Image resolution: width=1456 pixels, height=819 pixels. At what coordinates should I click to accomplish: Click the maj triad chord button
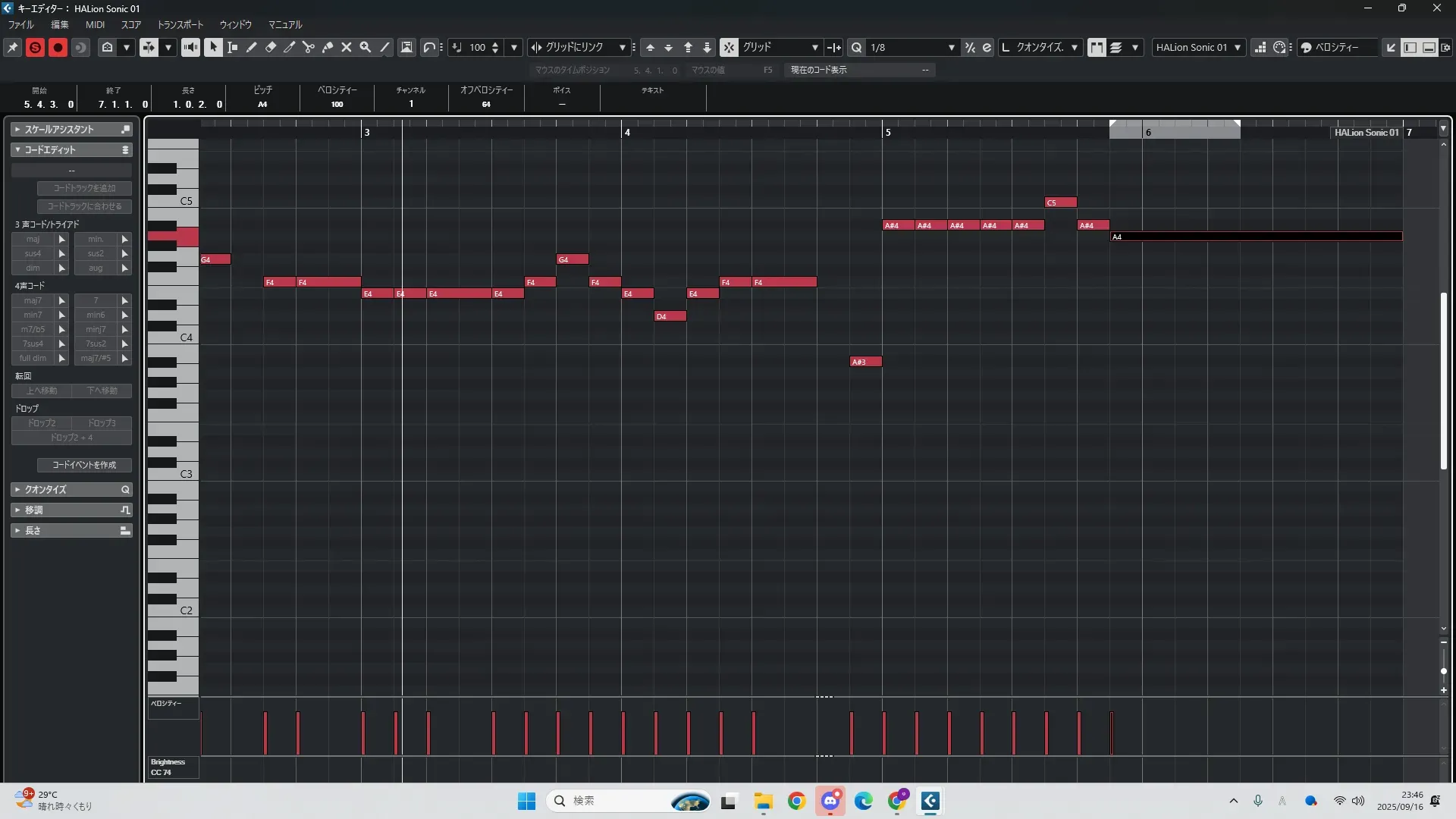click(33, 239)
